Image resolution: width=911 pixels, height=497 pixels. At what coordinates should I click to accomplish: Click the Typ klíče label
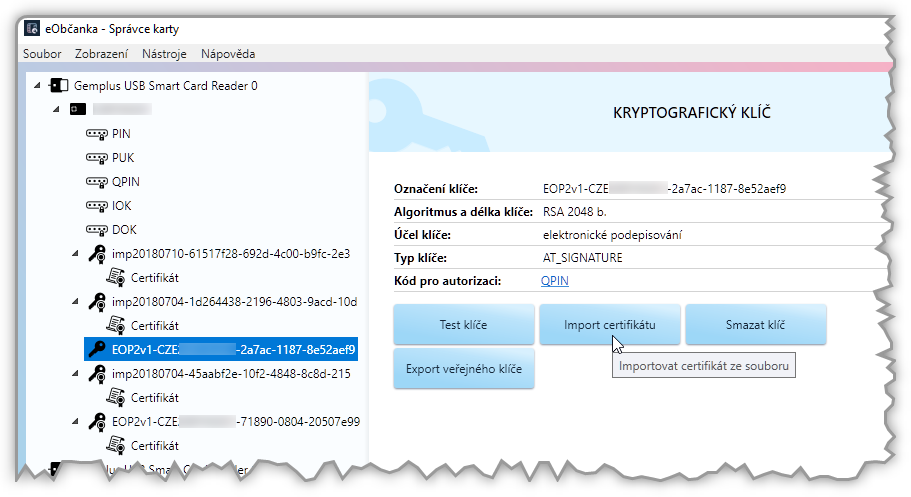click(421, 258)
